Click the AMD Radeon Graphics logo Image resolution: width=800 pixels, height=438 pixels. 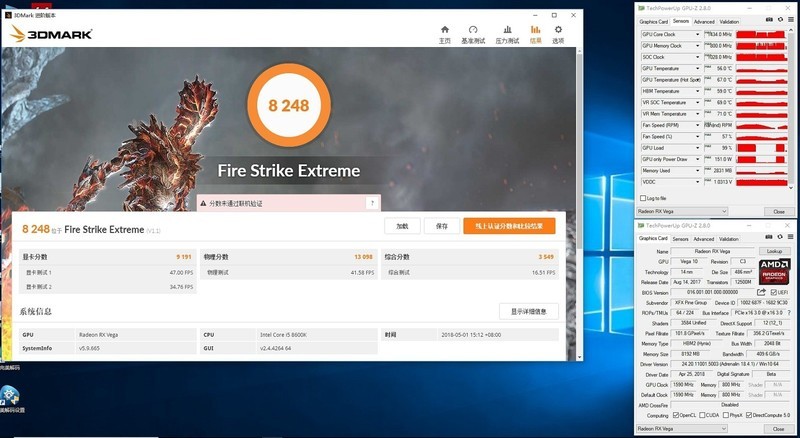click(x=774, y=272)
